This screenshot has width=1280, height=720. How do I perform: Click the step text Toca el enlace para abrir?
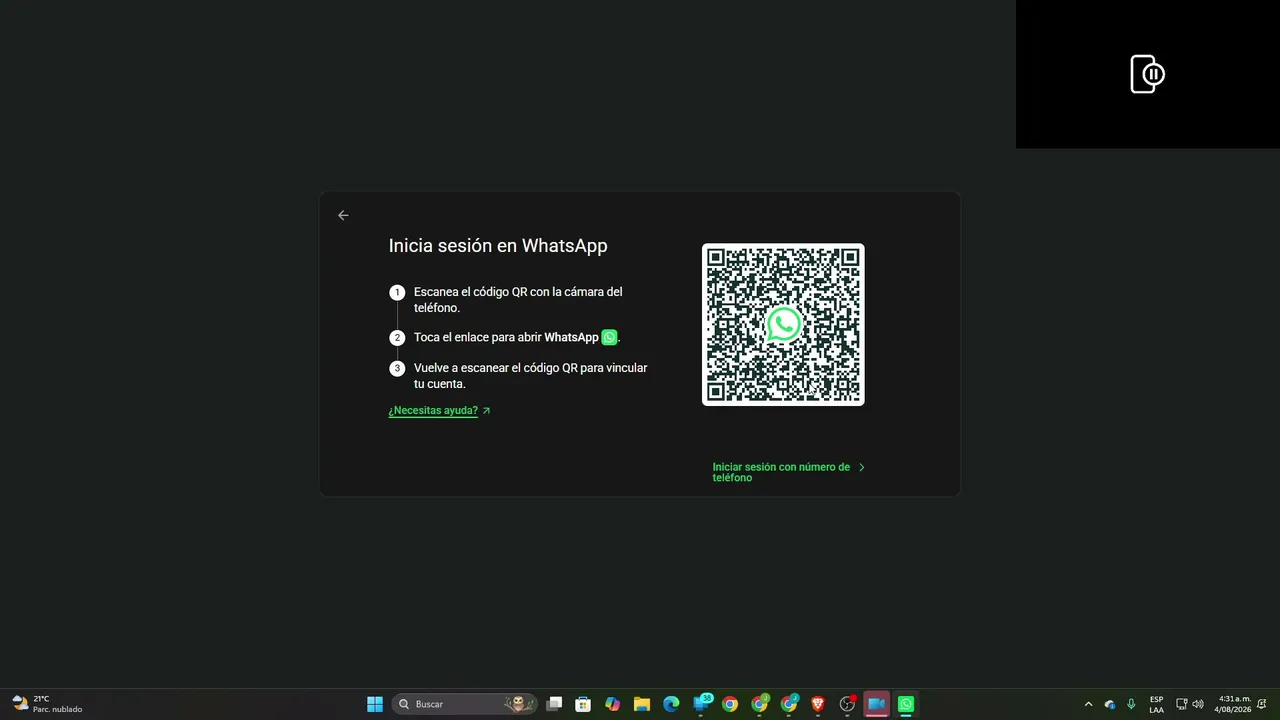coord(517,337)
